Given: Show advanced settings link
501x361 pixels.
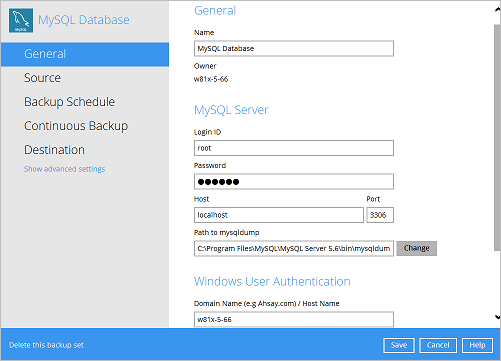Looking at the screenshot, I should [x=64, y=169].
